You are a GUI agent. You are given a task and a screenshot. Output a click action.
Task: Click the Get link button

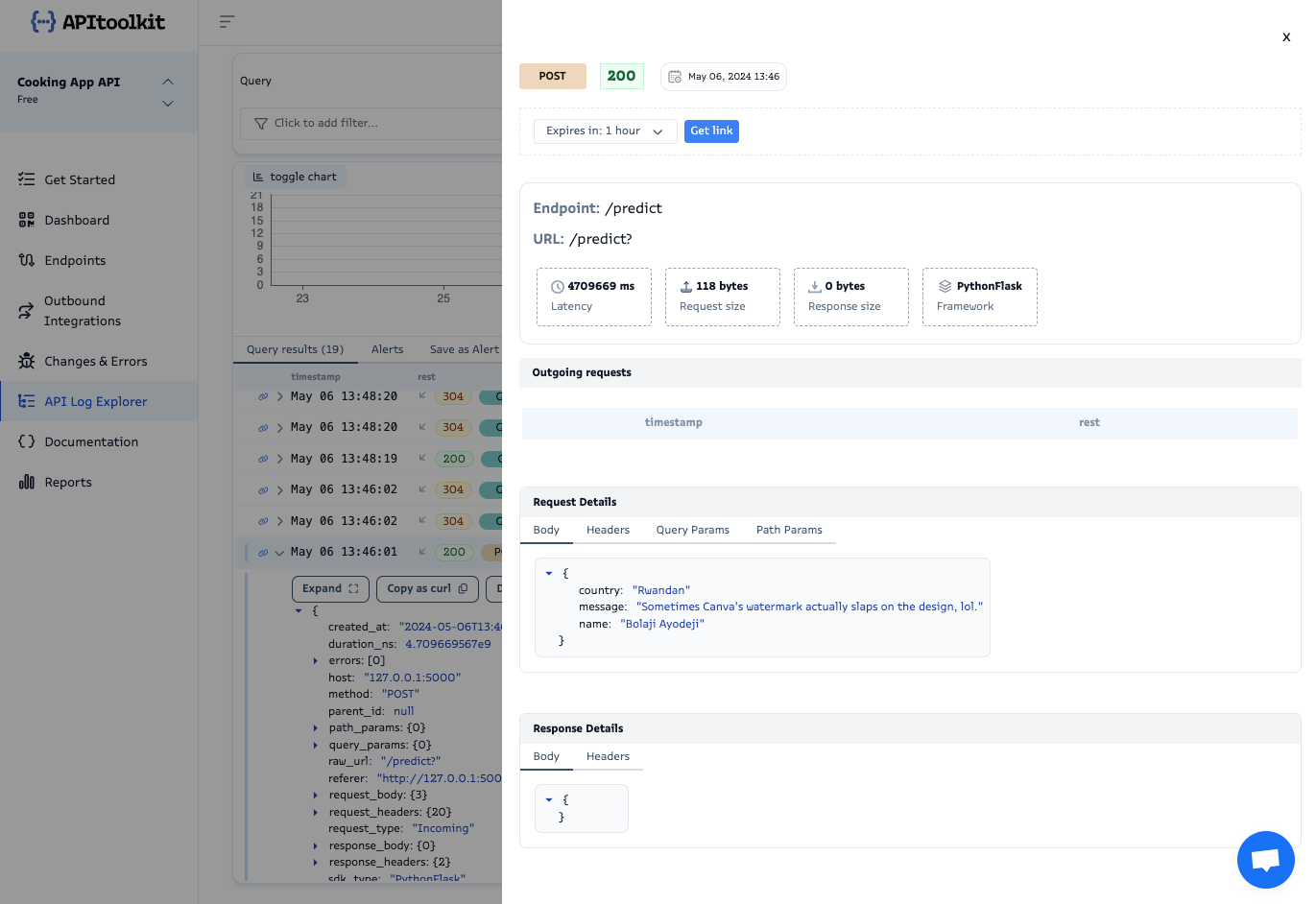pos(711,131)
